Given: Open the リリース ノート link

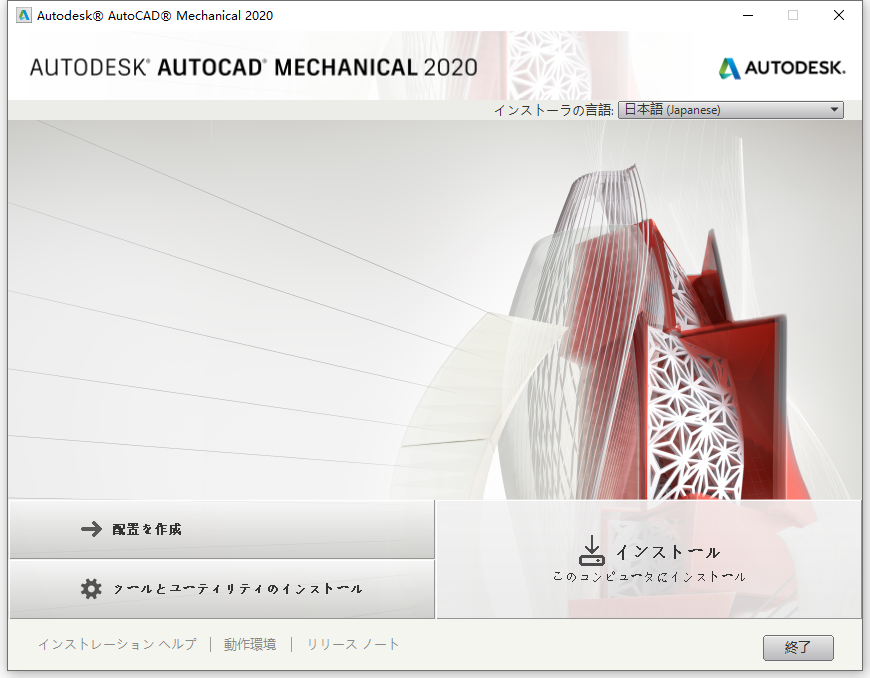Looking at the screenshot, I should [353, 644].
